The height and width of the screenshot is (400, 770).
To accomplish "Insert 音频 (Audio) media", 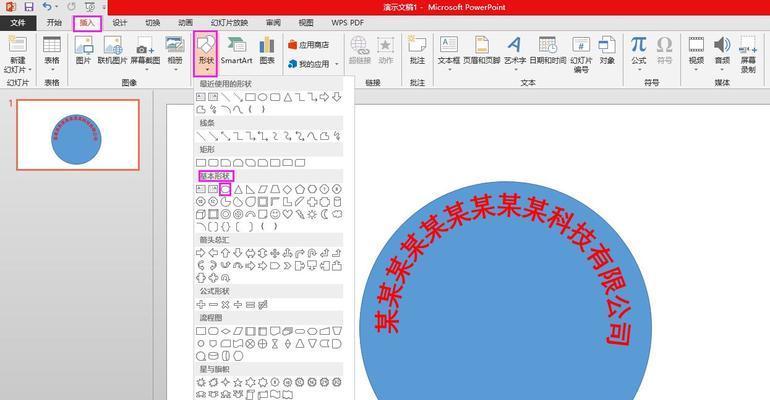I will pos(722,53).
